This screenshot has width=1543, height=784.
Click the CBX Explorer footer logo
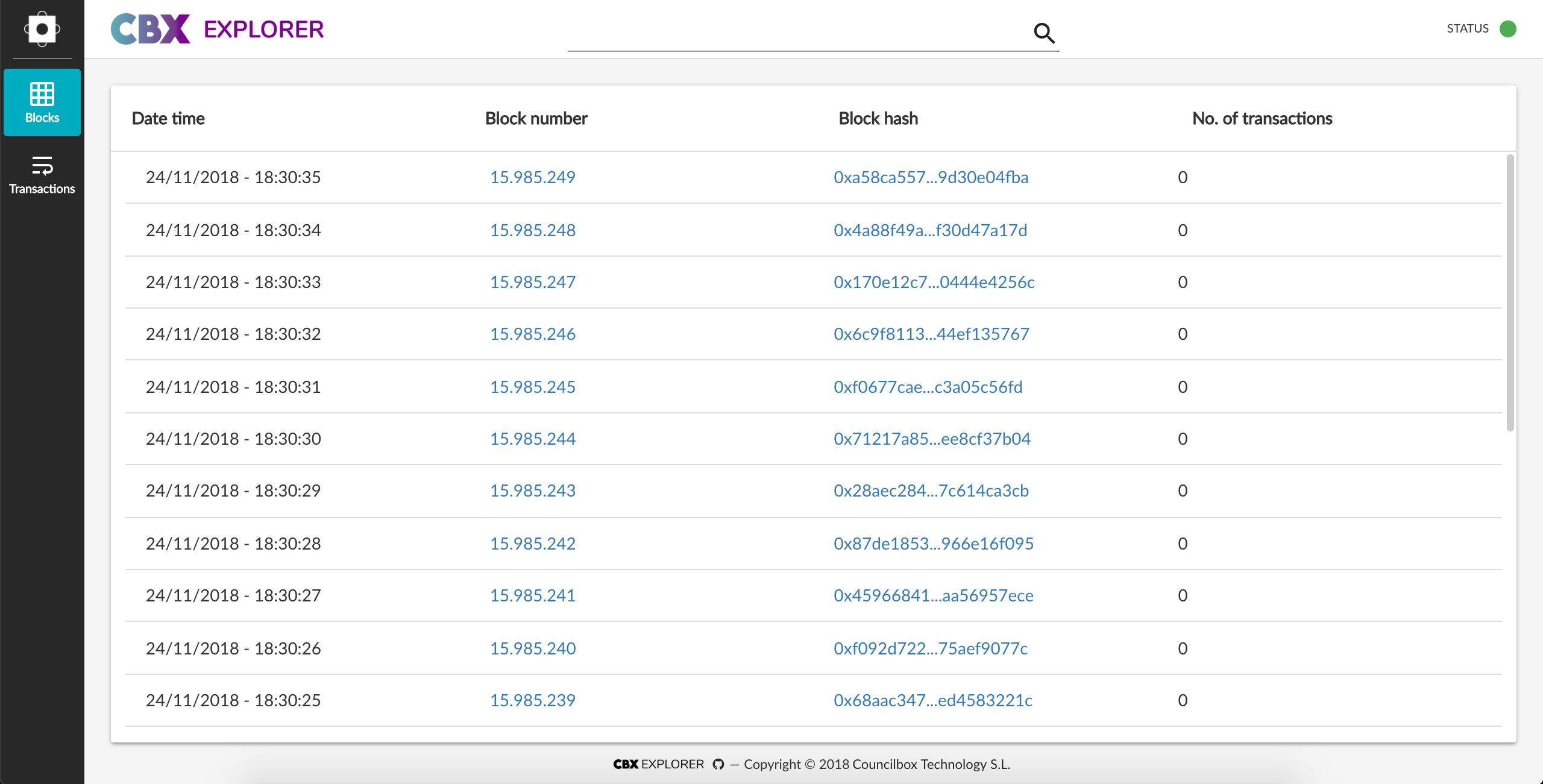click(658, 764)
